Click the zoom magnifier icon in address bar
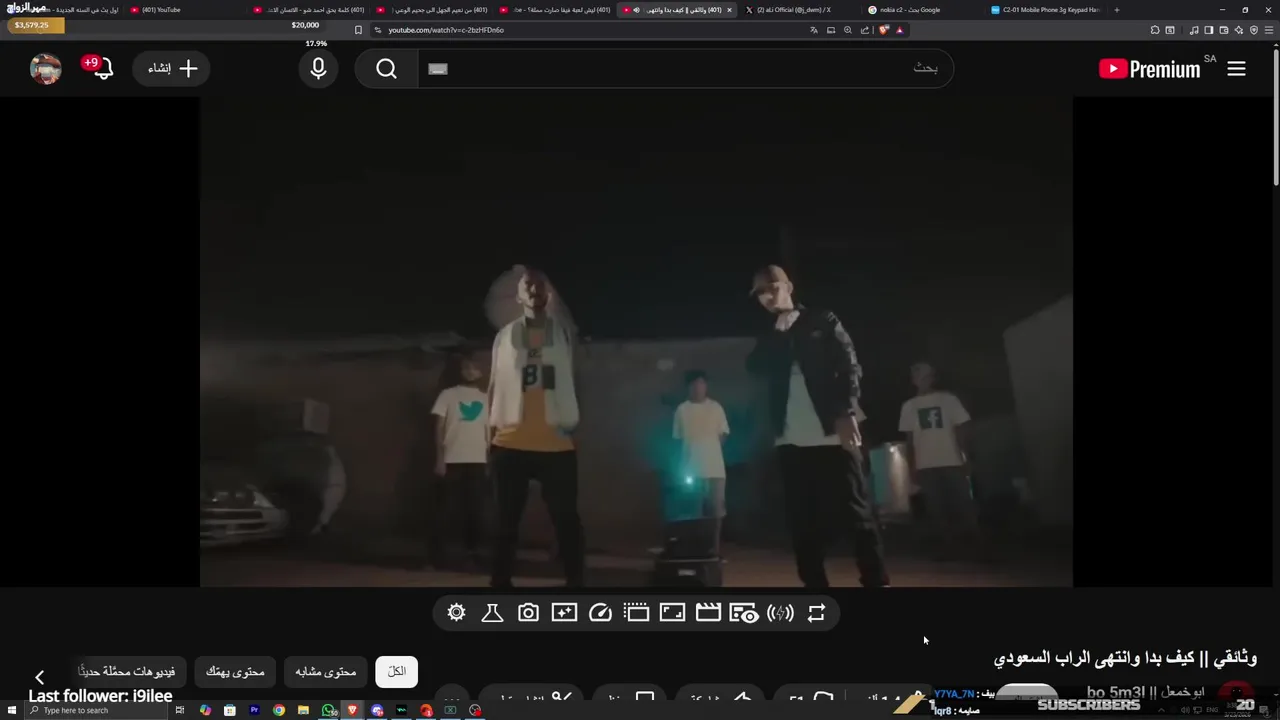 point(848,30)
